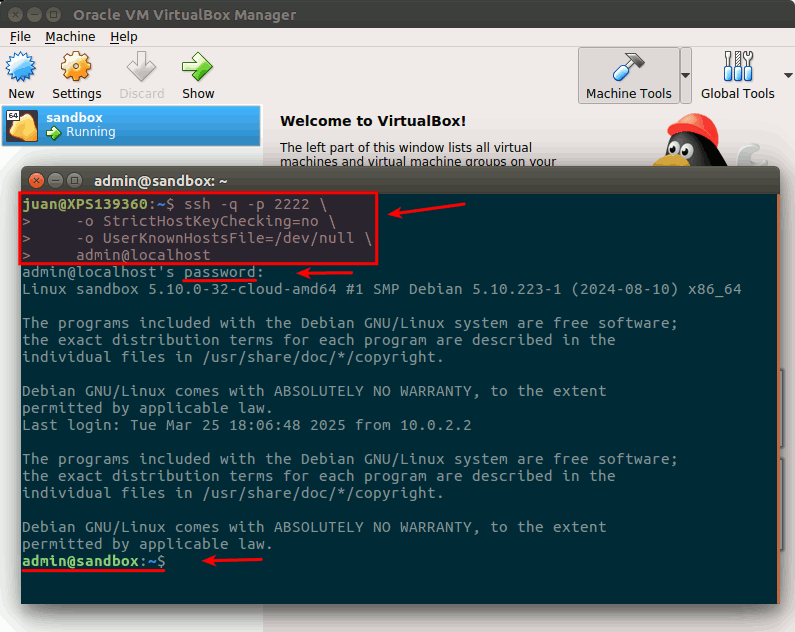
Task: Click the 'Last login: Tue Mar 25' line
Action: 246,425
